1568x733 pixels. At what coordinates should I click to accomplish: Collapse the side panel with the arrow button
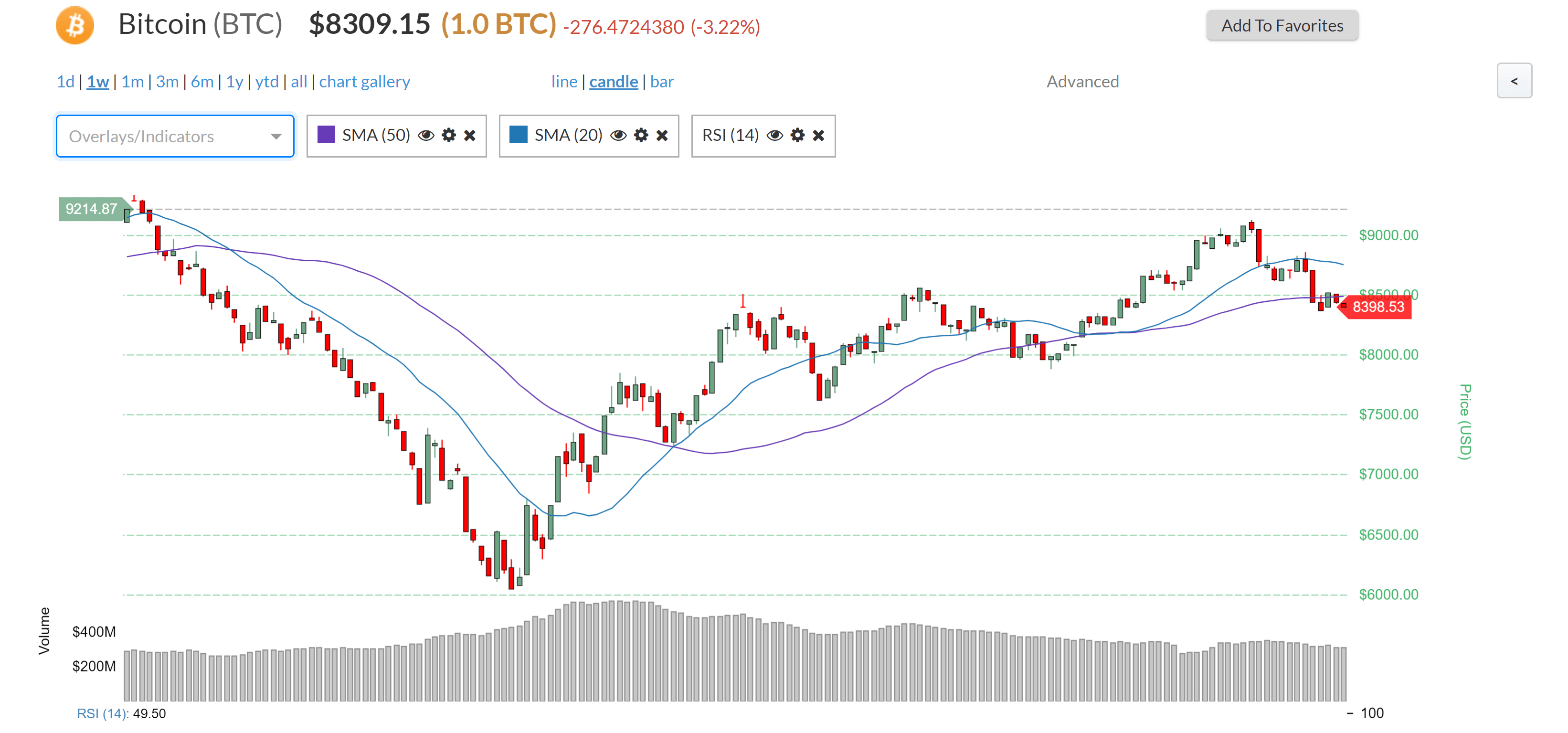coord(1515,80)
